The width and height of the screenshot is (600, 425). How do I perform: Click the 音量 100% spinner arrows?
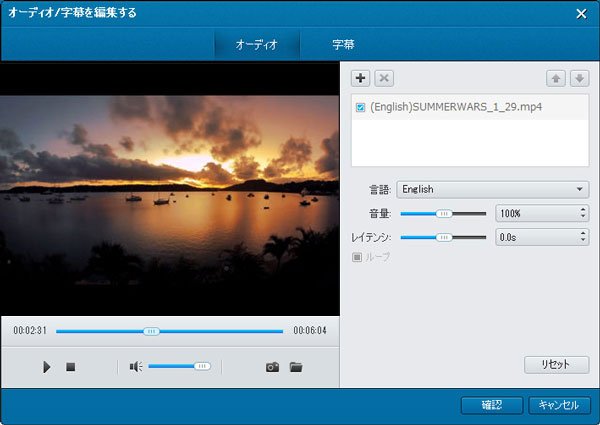point(583,213)
